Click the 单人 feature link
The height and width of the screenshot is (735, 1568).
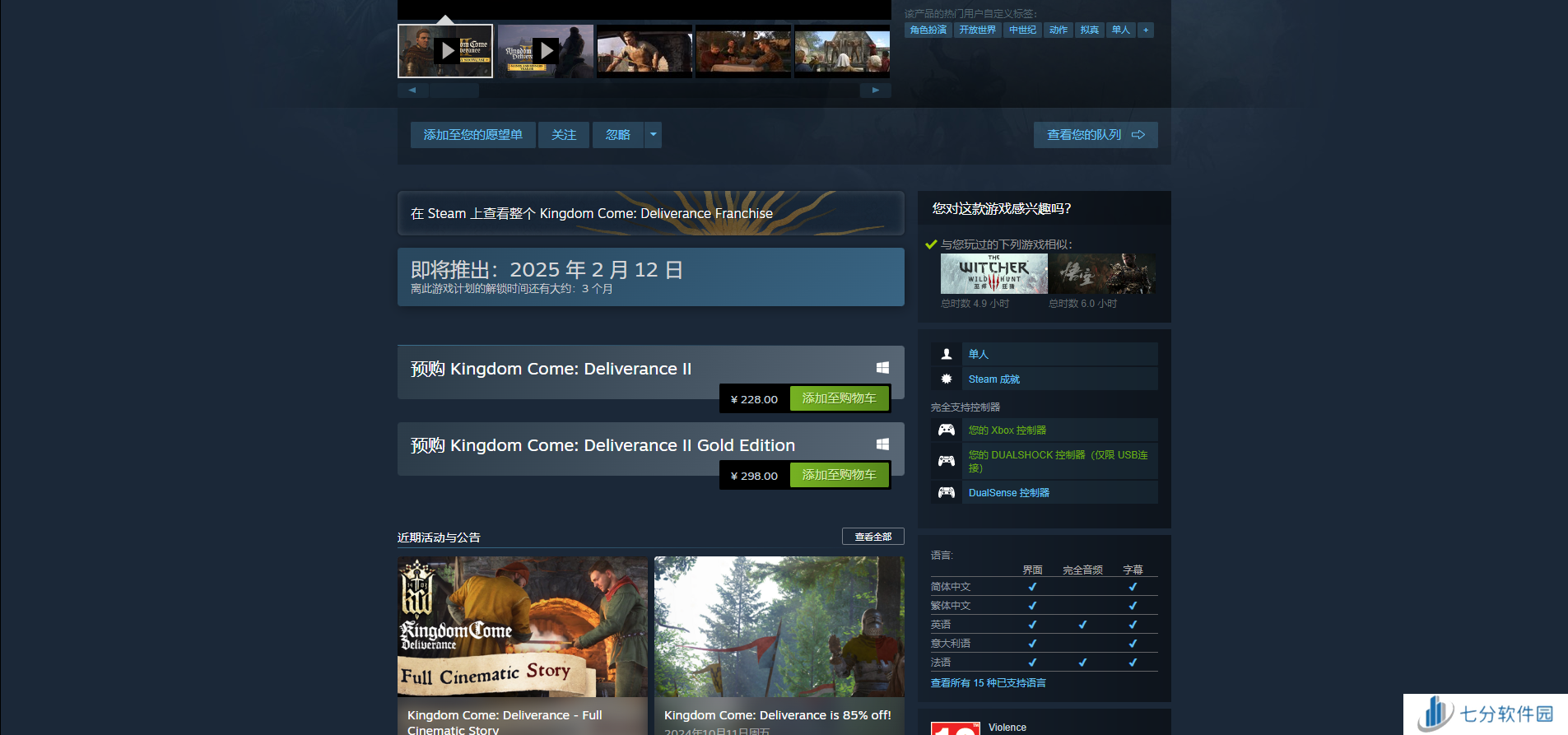coord(979,355)
